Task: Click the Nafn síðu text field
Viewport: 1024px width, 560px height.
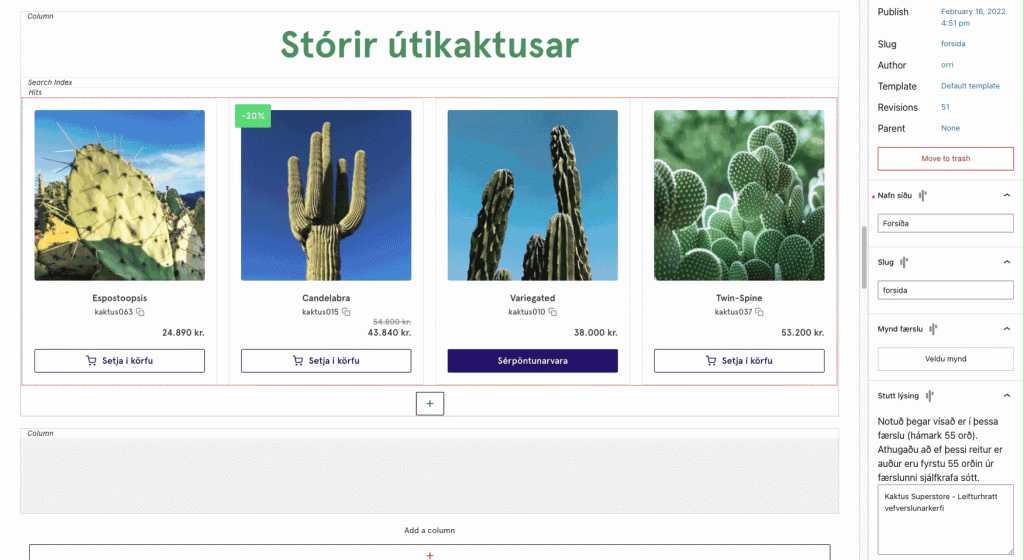Action: coord(945,224)
